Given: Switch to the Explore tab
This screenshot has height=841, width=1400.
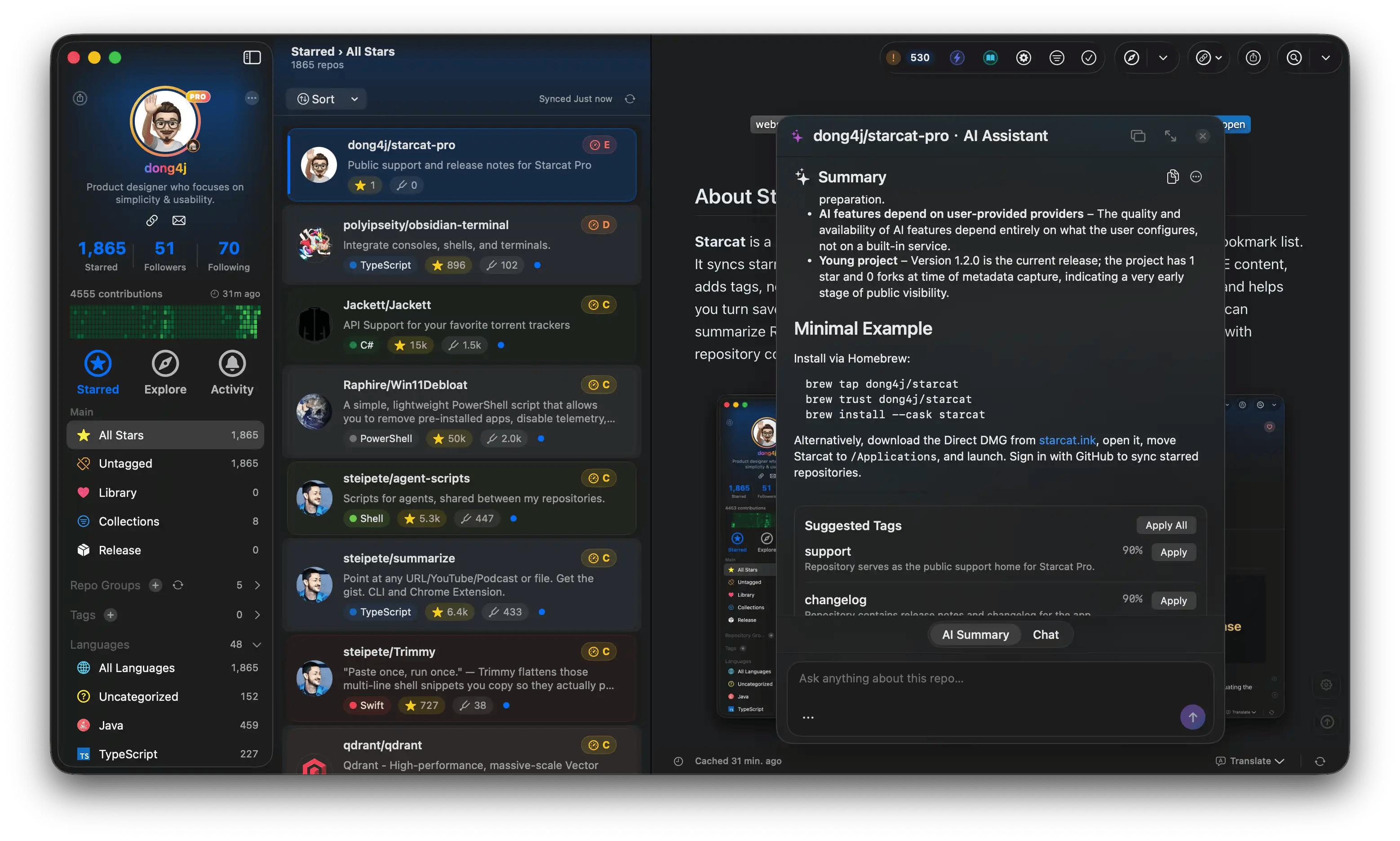Looking at the screenshot, I should [165, 372].
